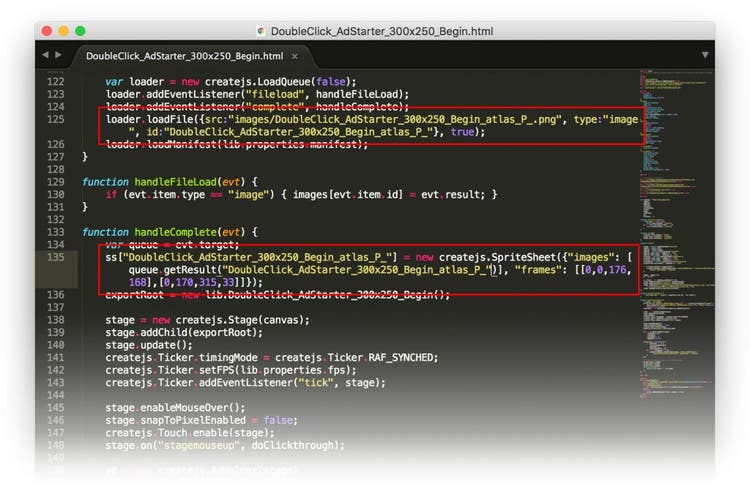Screen dimensions: 750x486
Task: Click the right tab navigation arrow
Action: (x=58, y=54)
